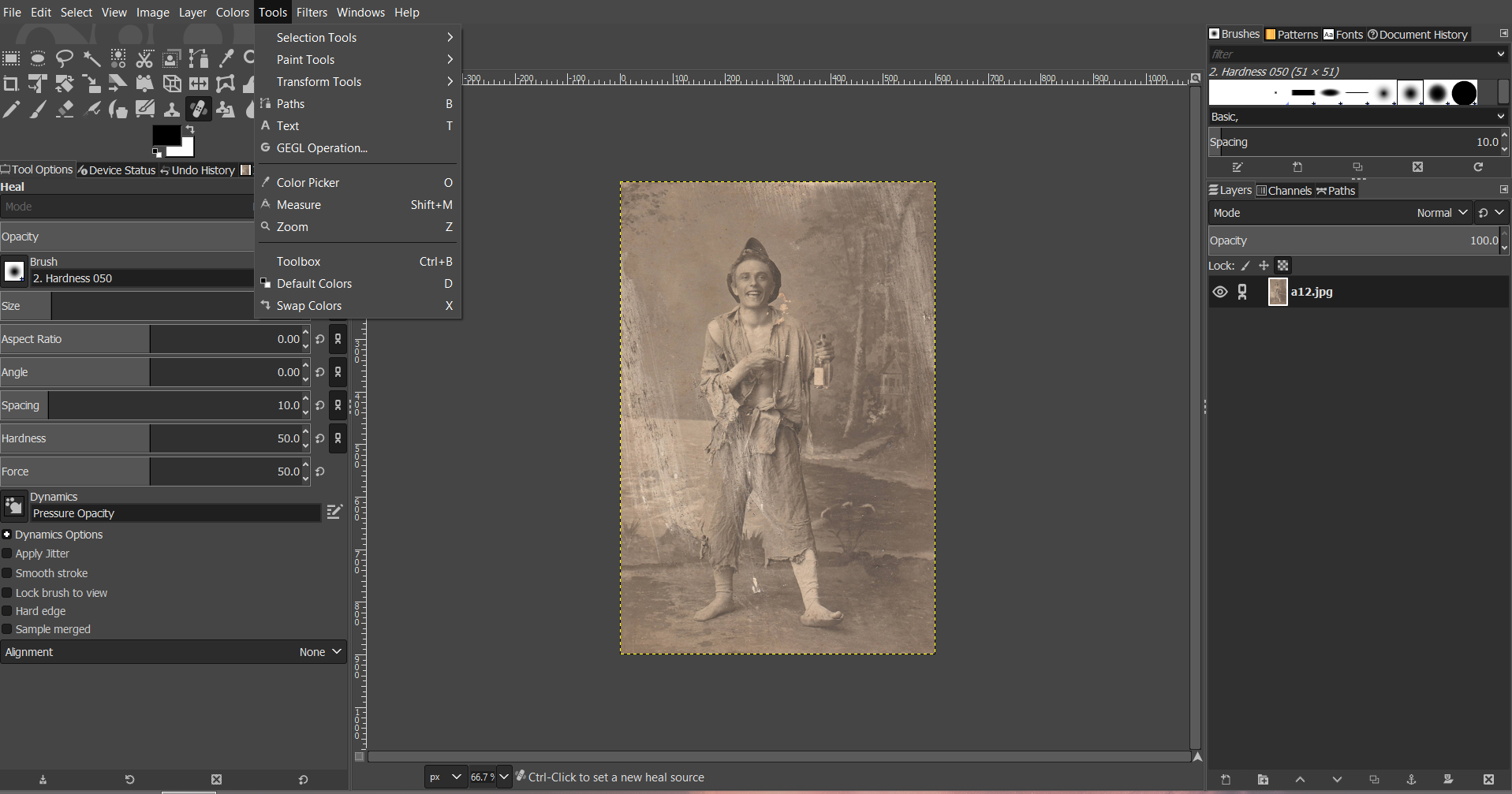Open the layer Mode dropdown
Image resolution: width=1512 pixels, height=794 pixels.
(1439, 212)
